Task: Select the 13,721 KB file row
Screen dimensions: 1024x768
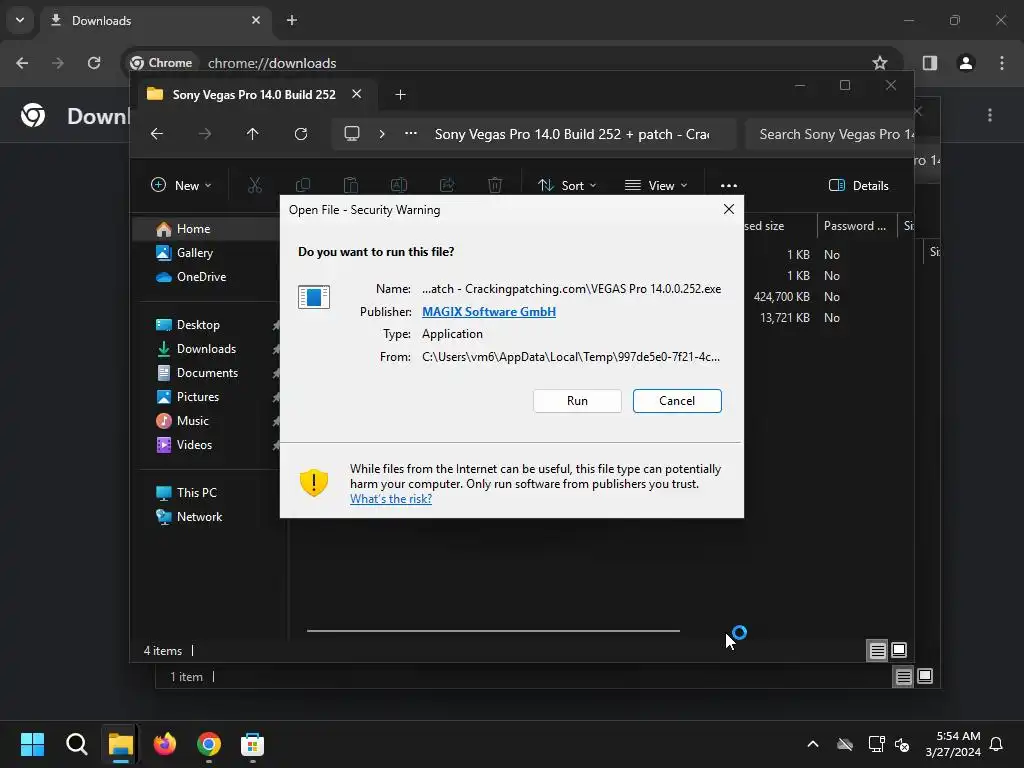Action: (601, 317)
